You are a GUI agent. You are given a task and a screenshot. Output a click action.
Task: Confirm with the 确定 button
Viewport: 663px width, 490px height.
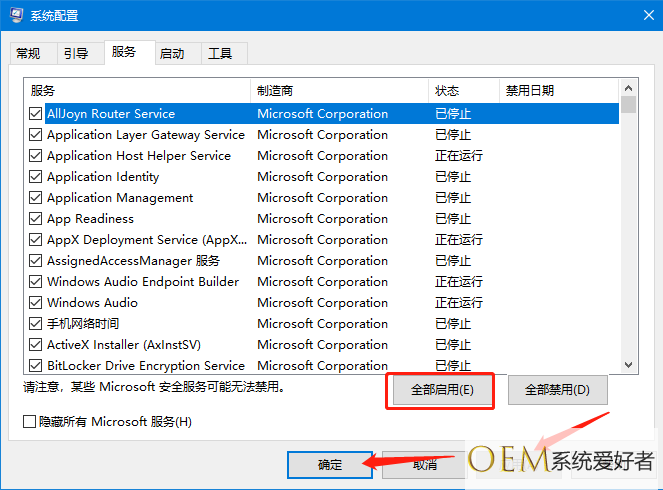330,465
